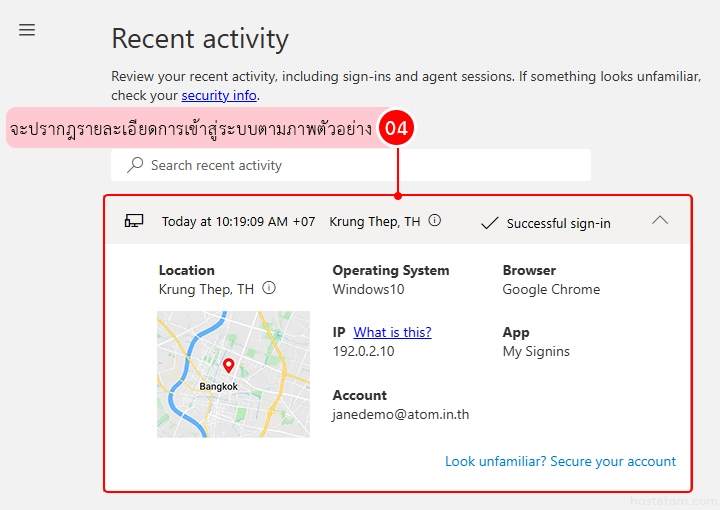The width and height of the screenshot is (720, 510).
Task: Click the desktop device icon in sign-in row
Action: click(x=134, y=221)
